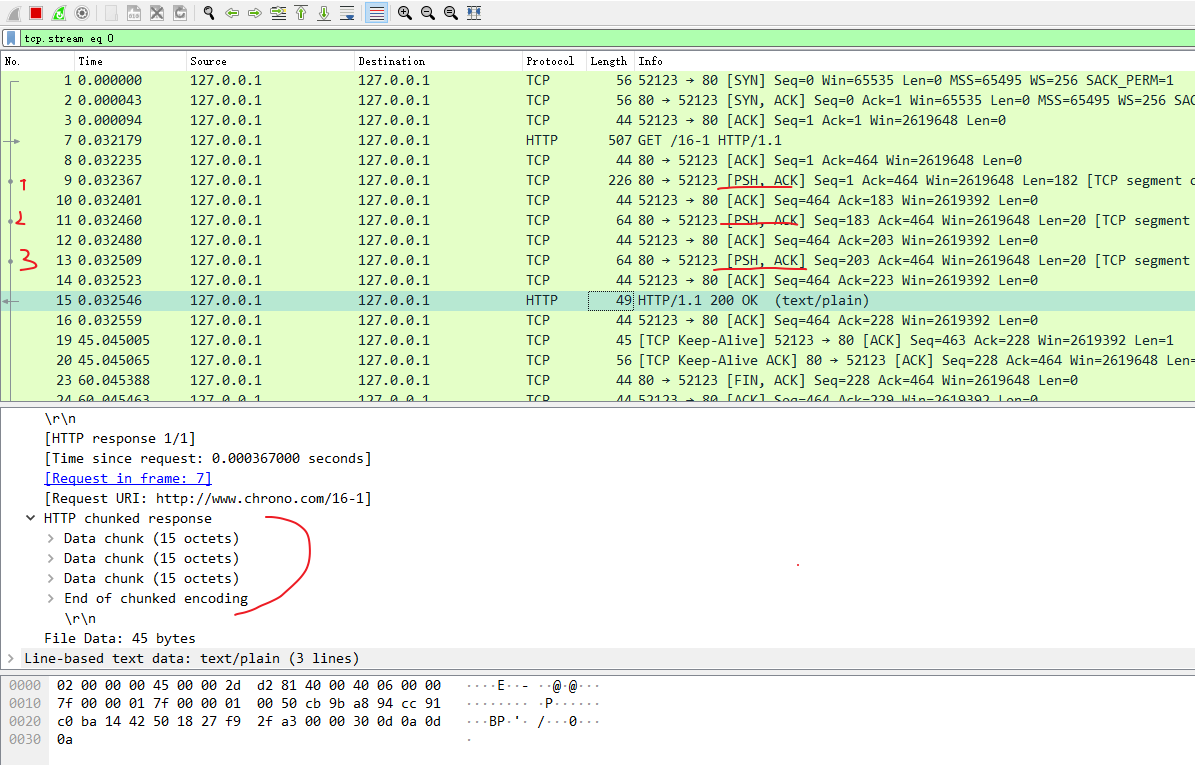Follow the Request in frame 7 link

pyautogui.click(x=127, y=478)
